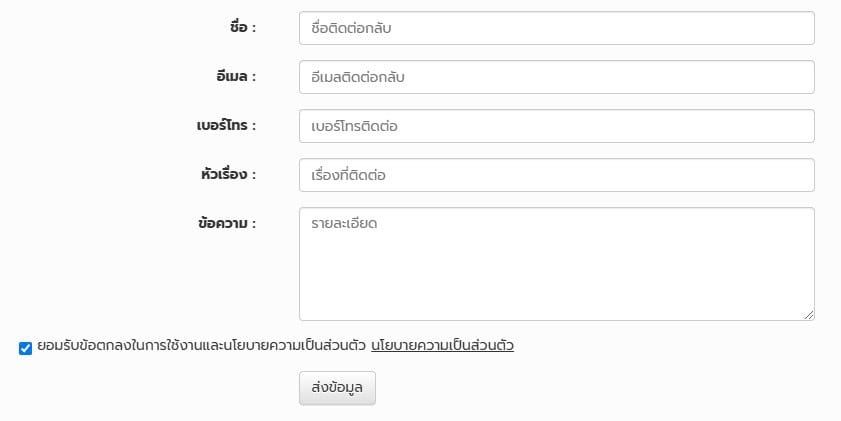Click the เบอร์โทรติดต่อ placeholder text
This screenshot has height=421, width=841.
[355, 126]
